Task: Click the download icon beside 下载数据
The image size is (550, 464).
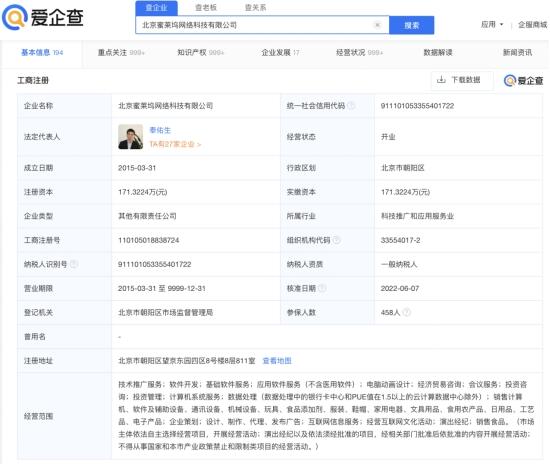Action: (441, 80)
